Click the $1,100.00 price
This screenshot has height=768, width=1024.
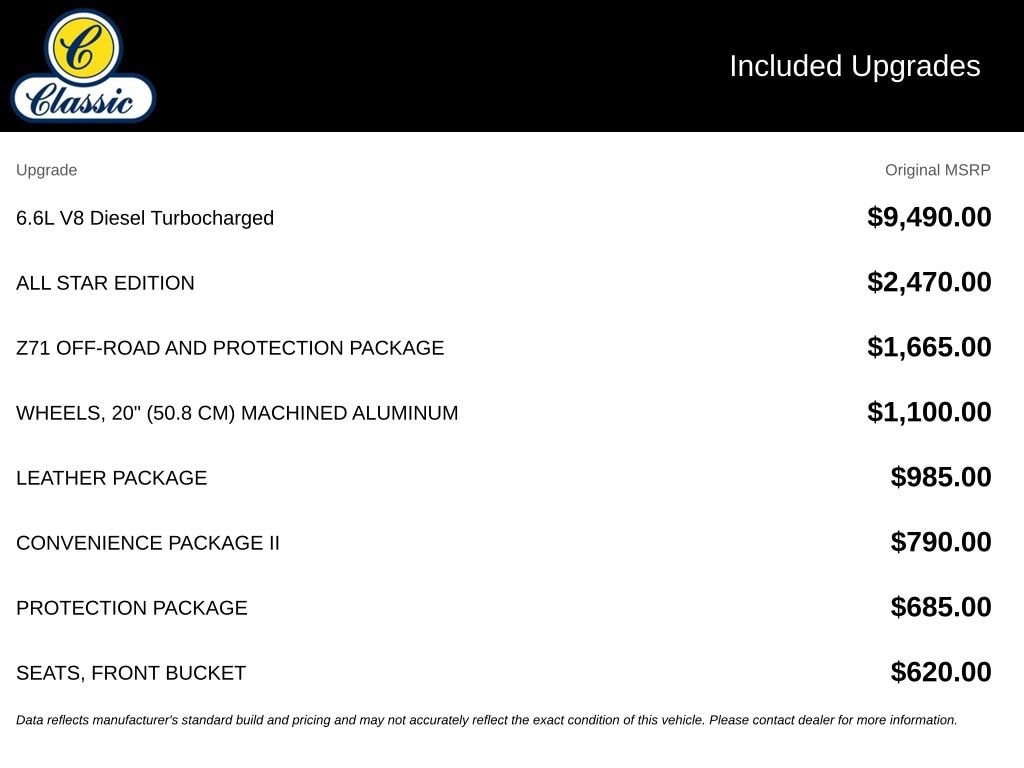coord(929,412)
